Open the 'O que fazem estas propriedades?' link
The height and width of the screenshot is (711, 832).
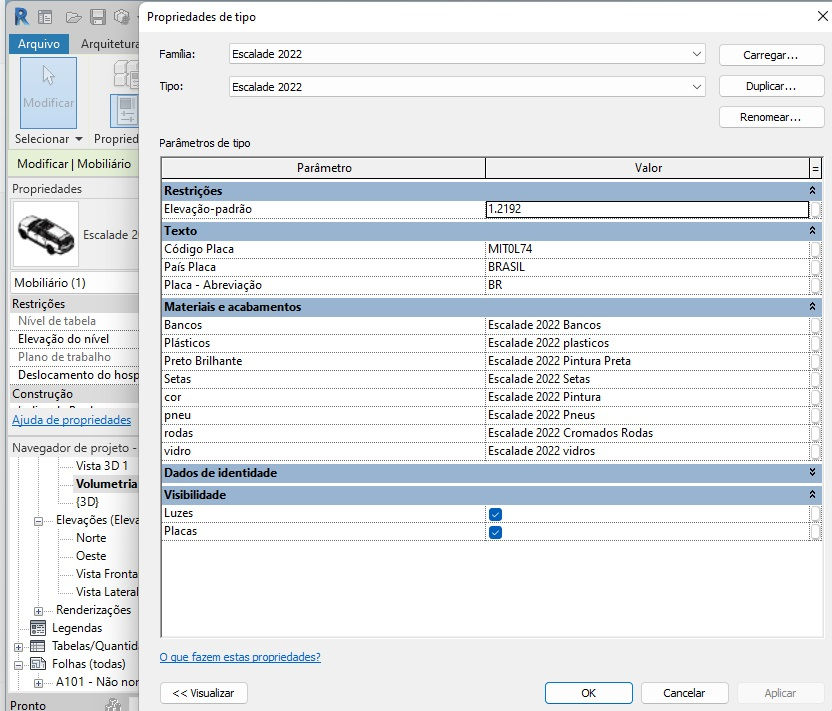click(240, 657)
